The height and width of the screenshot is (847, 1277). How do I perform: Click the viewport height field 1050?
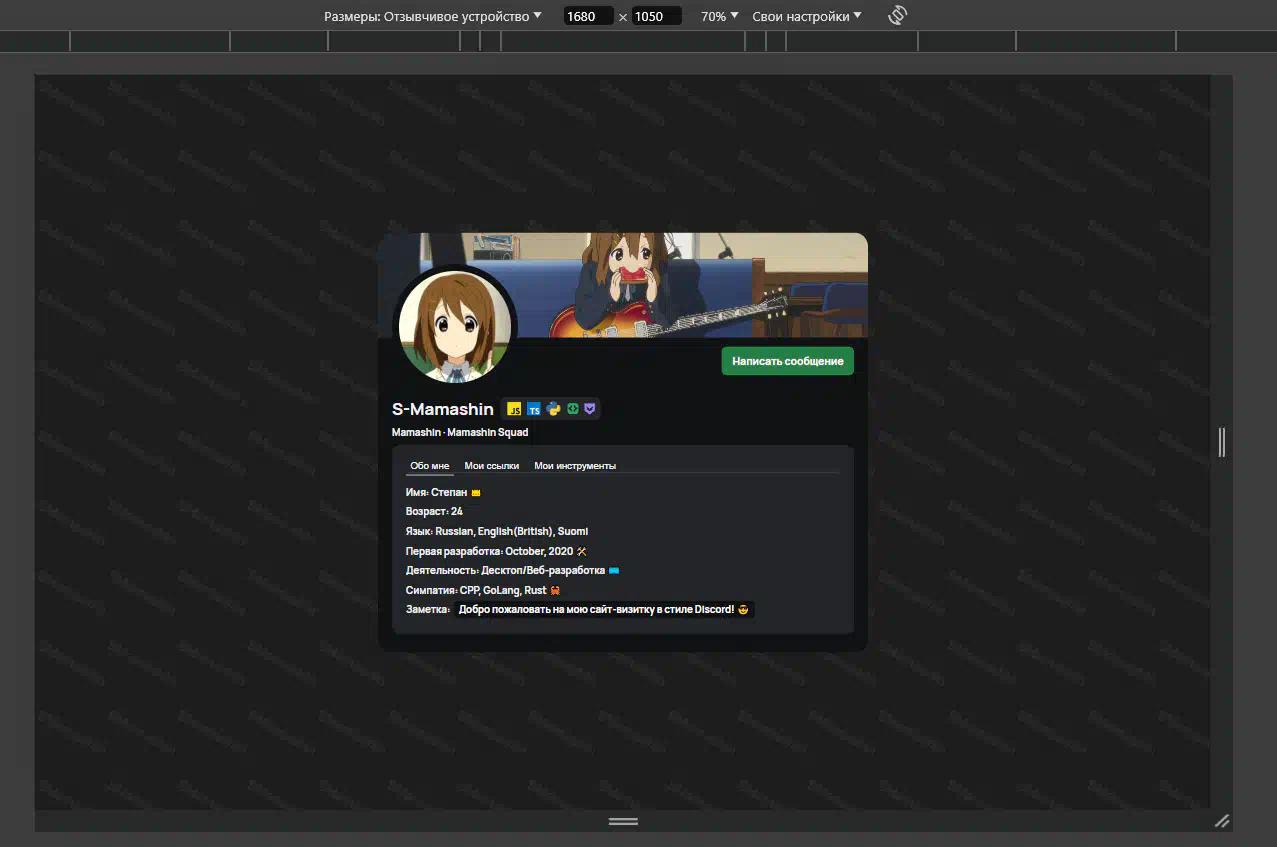(x=656, y=16)
